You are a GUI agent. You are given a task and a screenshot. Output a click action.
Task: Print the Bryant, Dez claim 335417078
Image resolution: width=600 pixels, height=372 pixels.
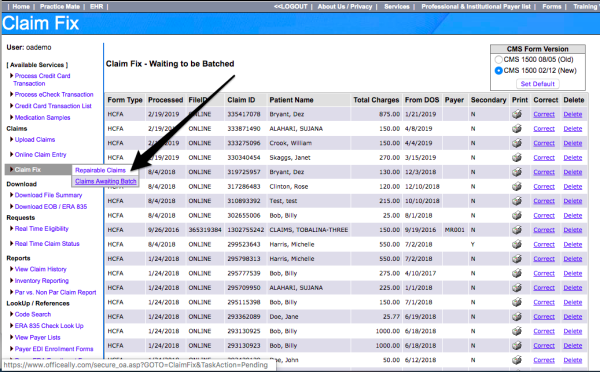click(x=517, y=114)
